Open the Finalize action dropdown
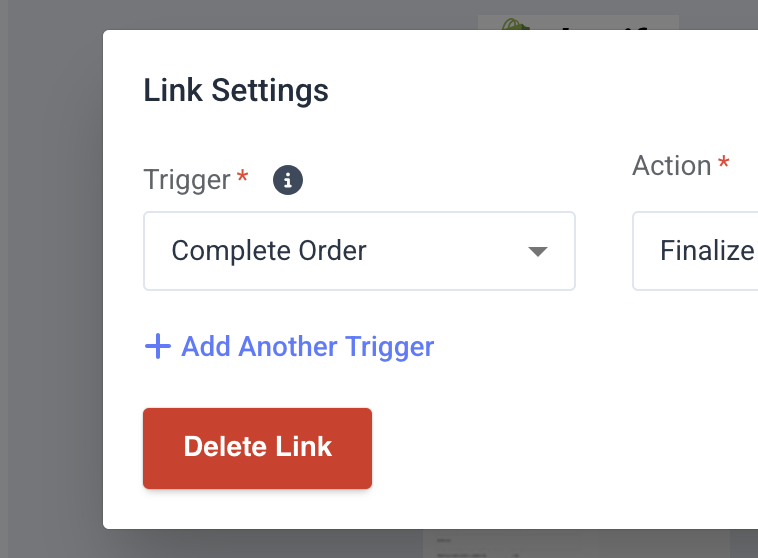 695,251
